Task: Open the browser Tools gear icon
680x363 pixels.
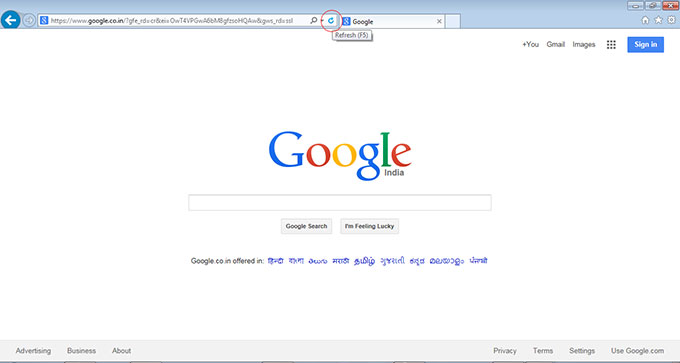Action: pyautogui.click(x=671, y=20)
